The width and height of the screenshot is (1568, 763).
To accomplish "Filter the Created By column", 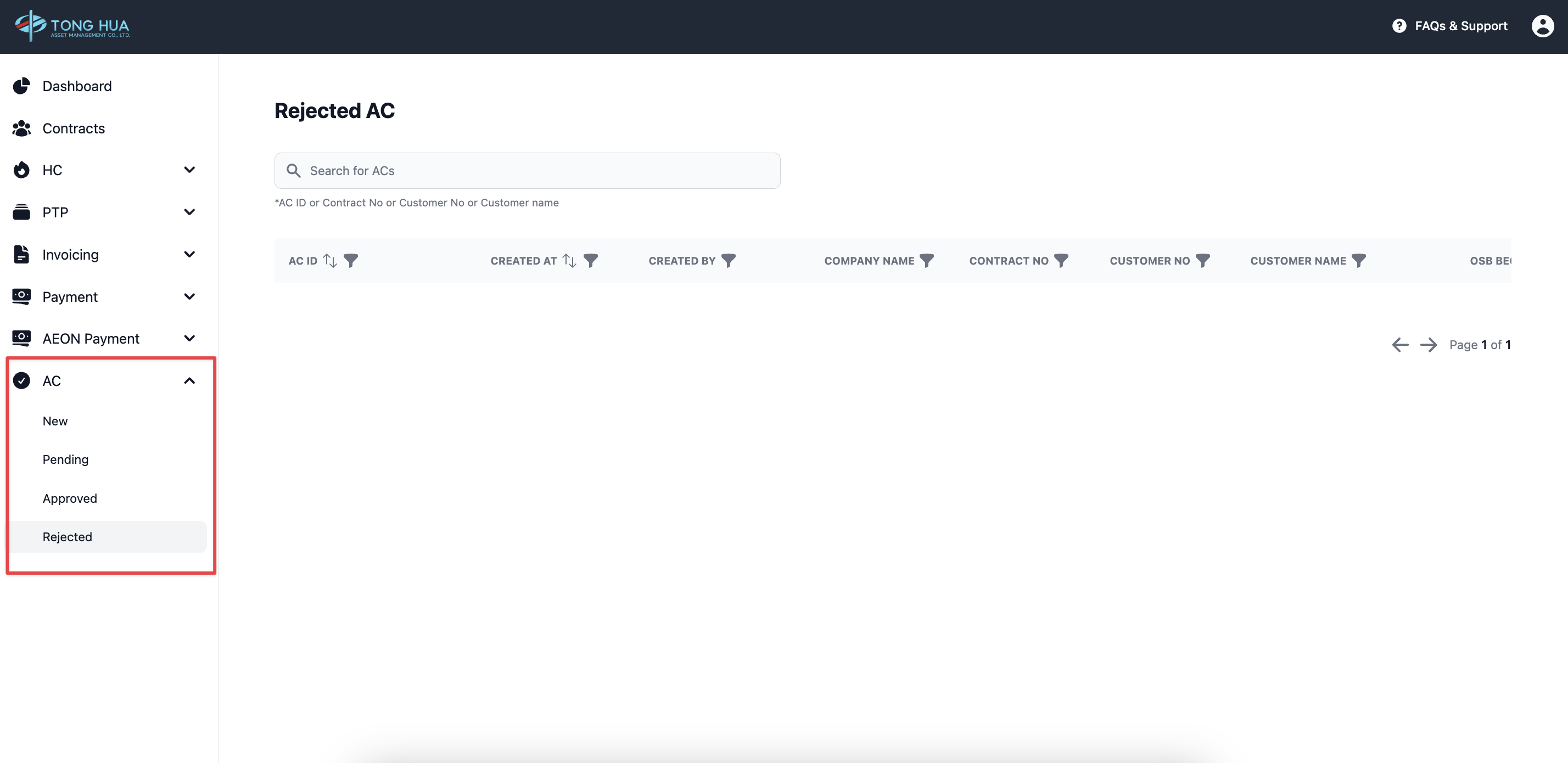I will coord(729,260).
